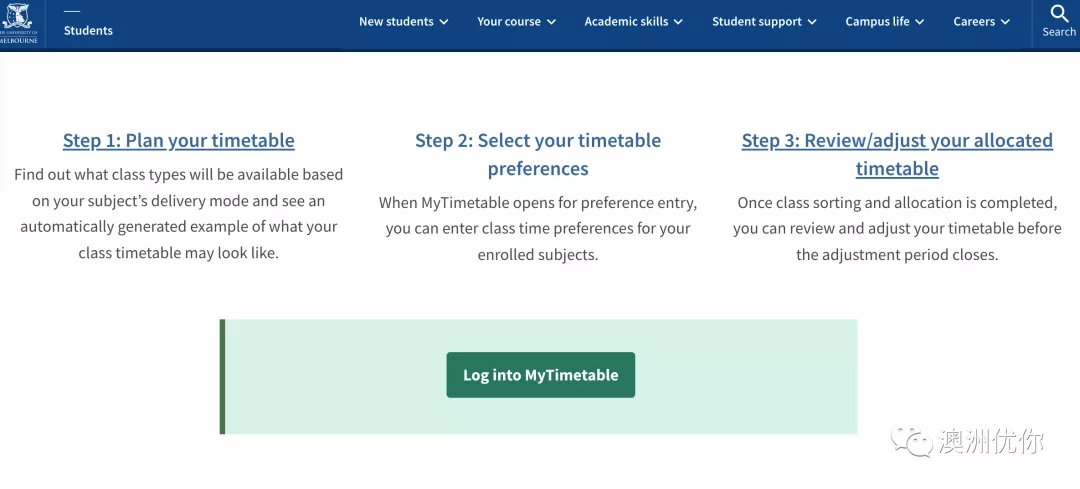Expand the Campus life chevron

pyautogui.click(x=920, y=22)
